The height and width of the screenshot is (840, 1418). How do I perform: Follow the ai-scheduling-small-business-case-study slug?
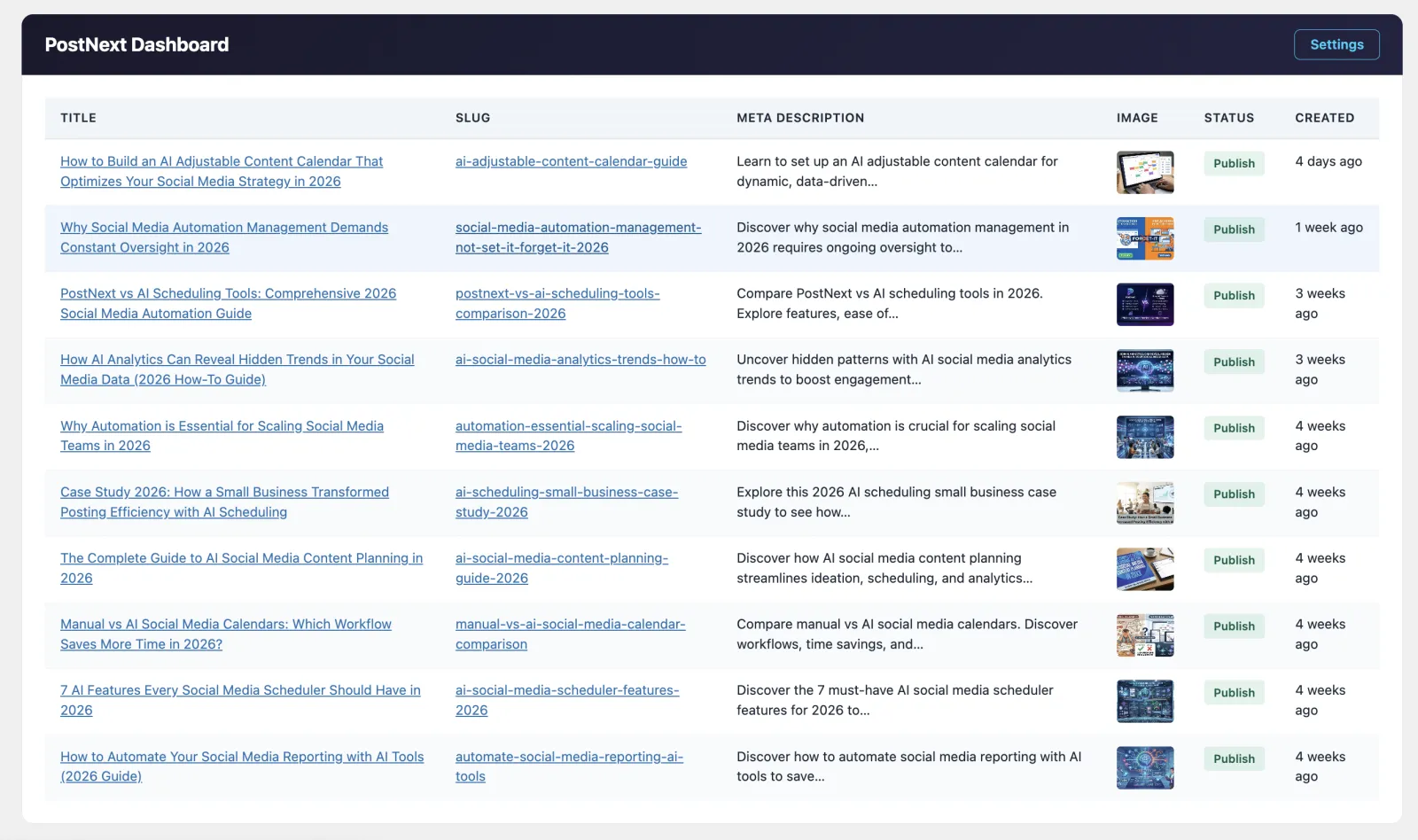566,502
